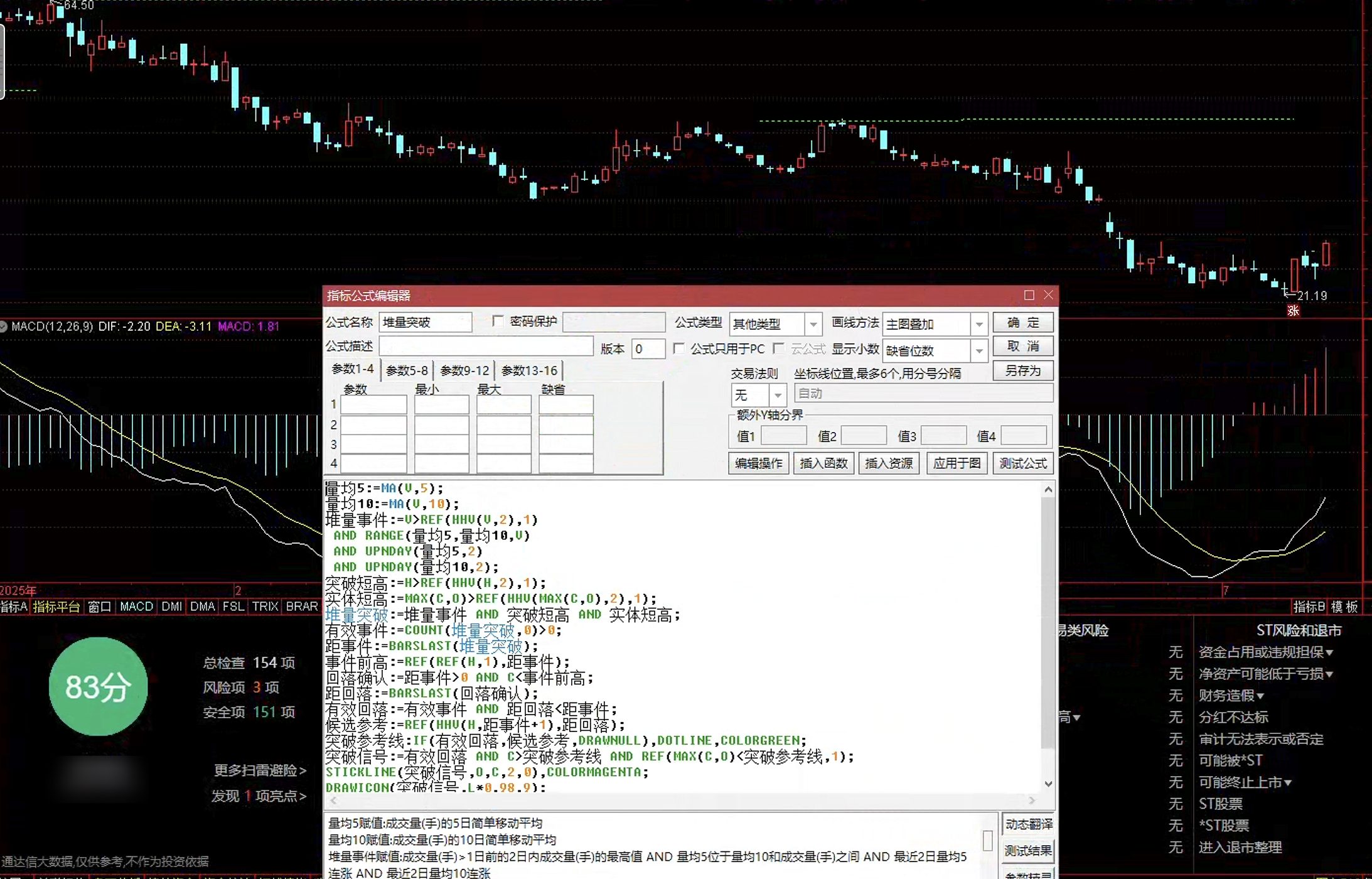1372x879 pixels.
Task: Click the 应用于图 button
Action: point(957,463)
